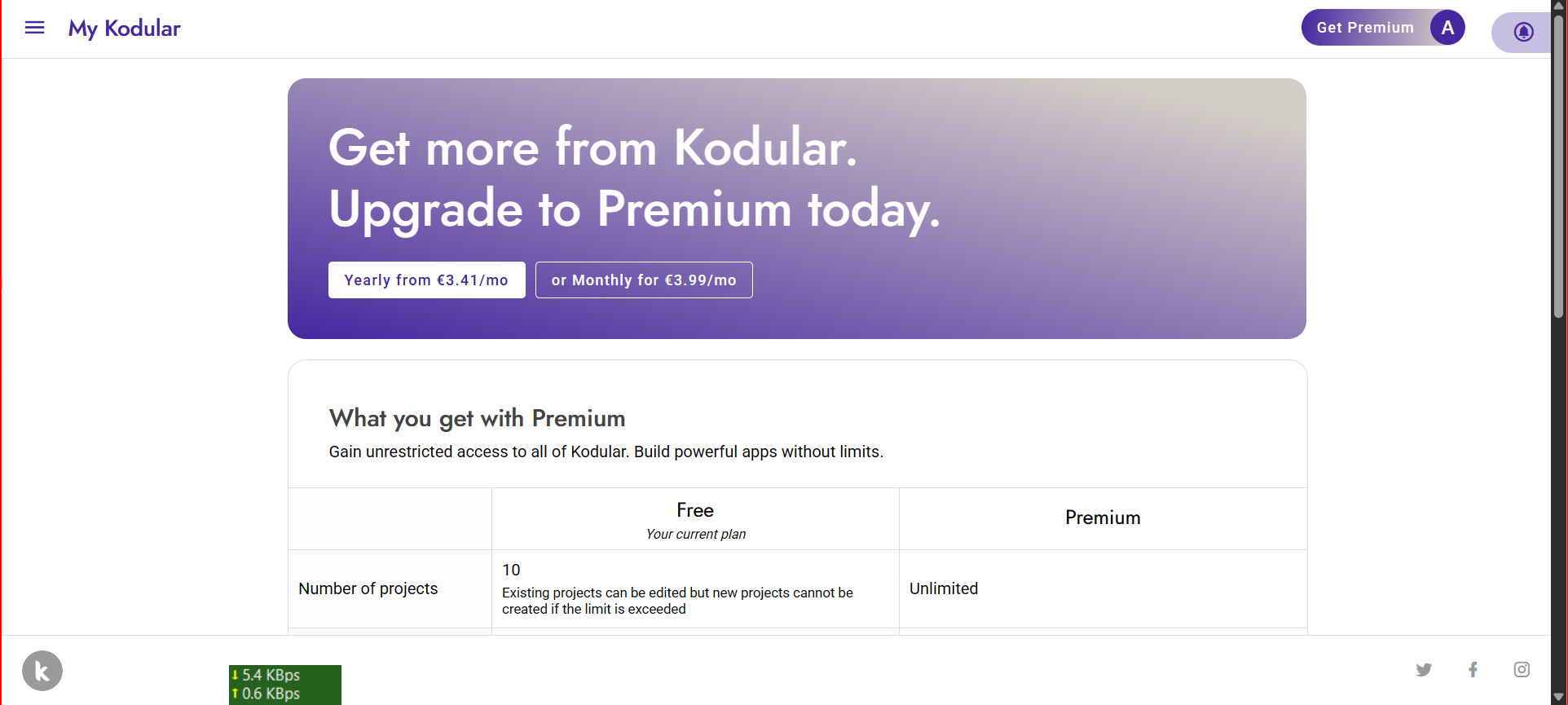Click the What you get with Premium heading
The image size is (1568, 705).
(x=477, y=419)
